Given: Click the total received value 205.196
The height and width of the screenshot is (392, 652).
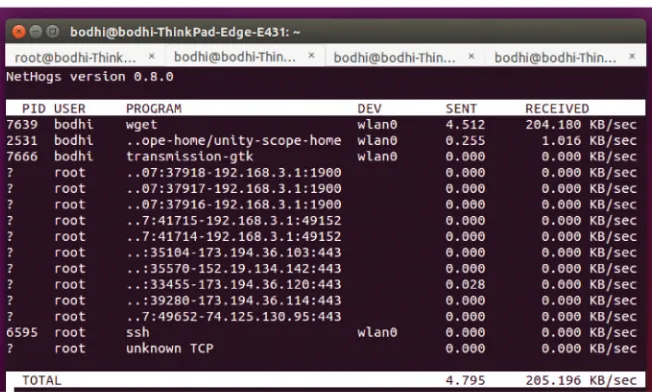Looking at the screenshot, I should pyautogui.click(x=553, y=380).
